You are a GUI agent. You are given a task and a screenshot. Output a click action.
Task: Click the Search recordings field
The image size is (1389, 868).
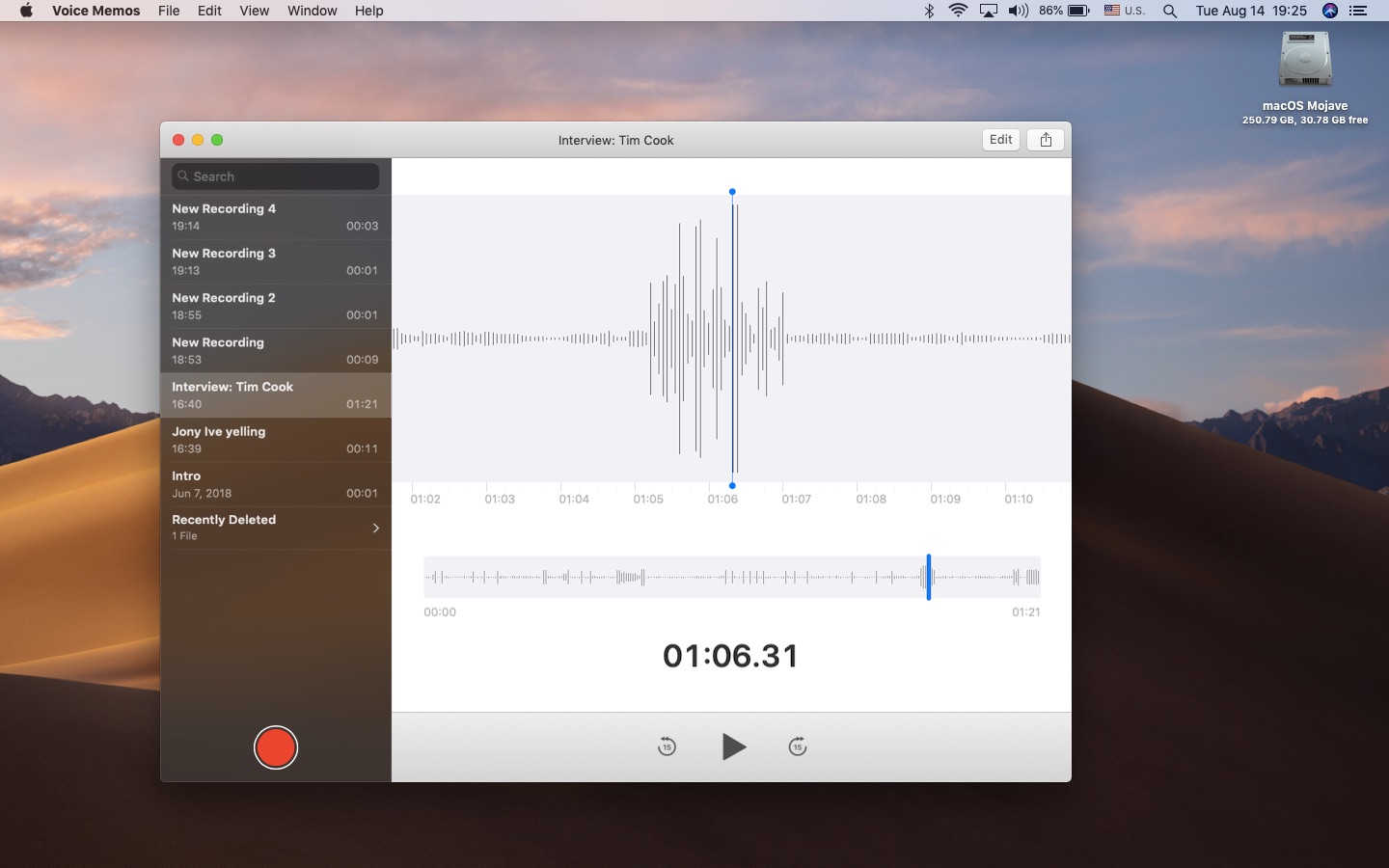pyautogui.click(x=276, y=176)
